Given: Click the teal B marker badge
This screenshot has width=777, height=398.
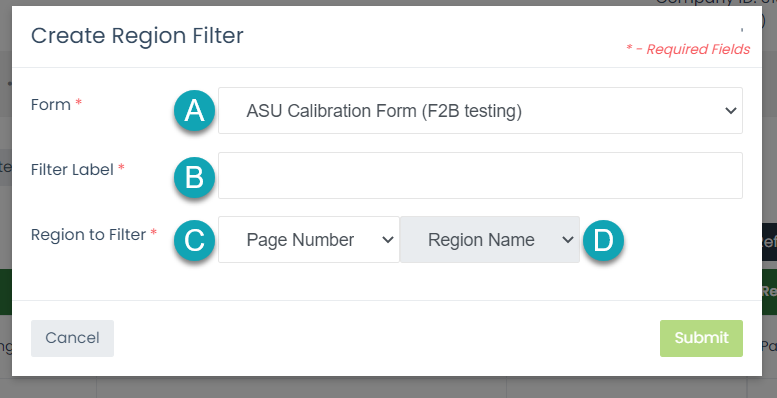Looking at the screenshot, I should (x=194, y=177).
